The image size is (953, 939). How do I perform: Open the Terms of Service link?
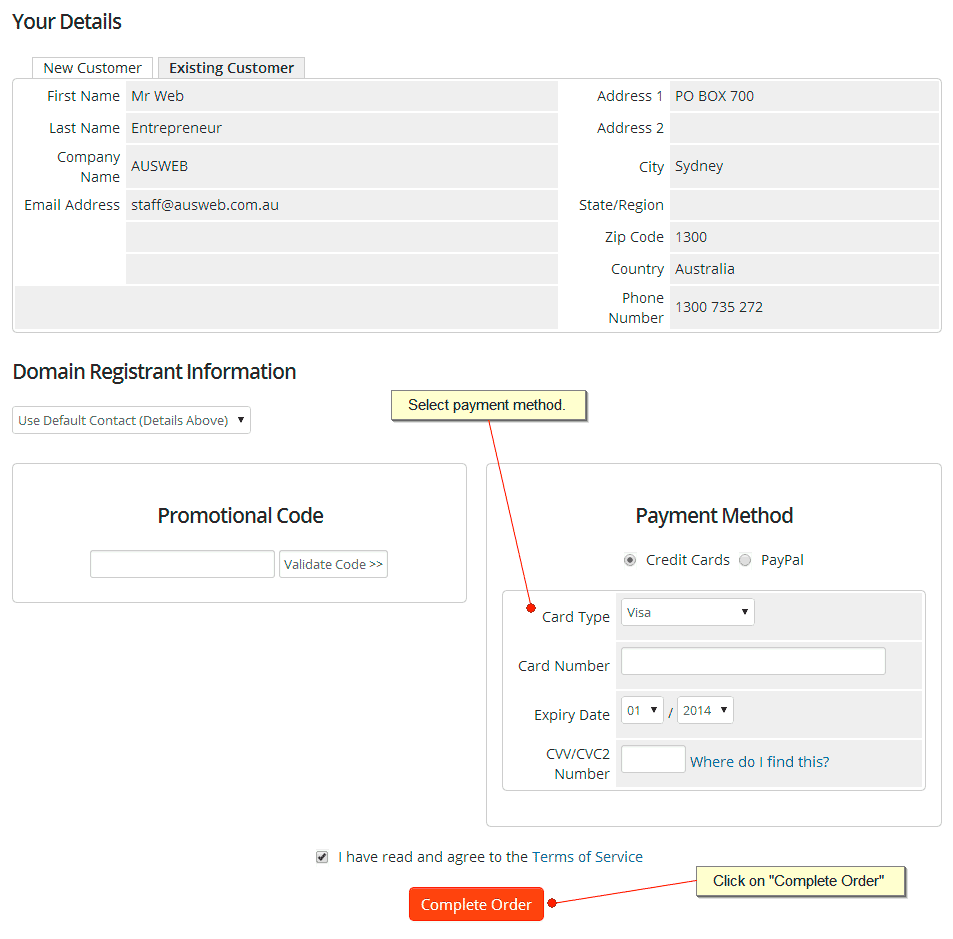587,857
